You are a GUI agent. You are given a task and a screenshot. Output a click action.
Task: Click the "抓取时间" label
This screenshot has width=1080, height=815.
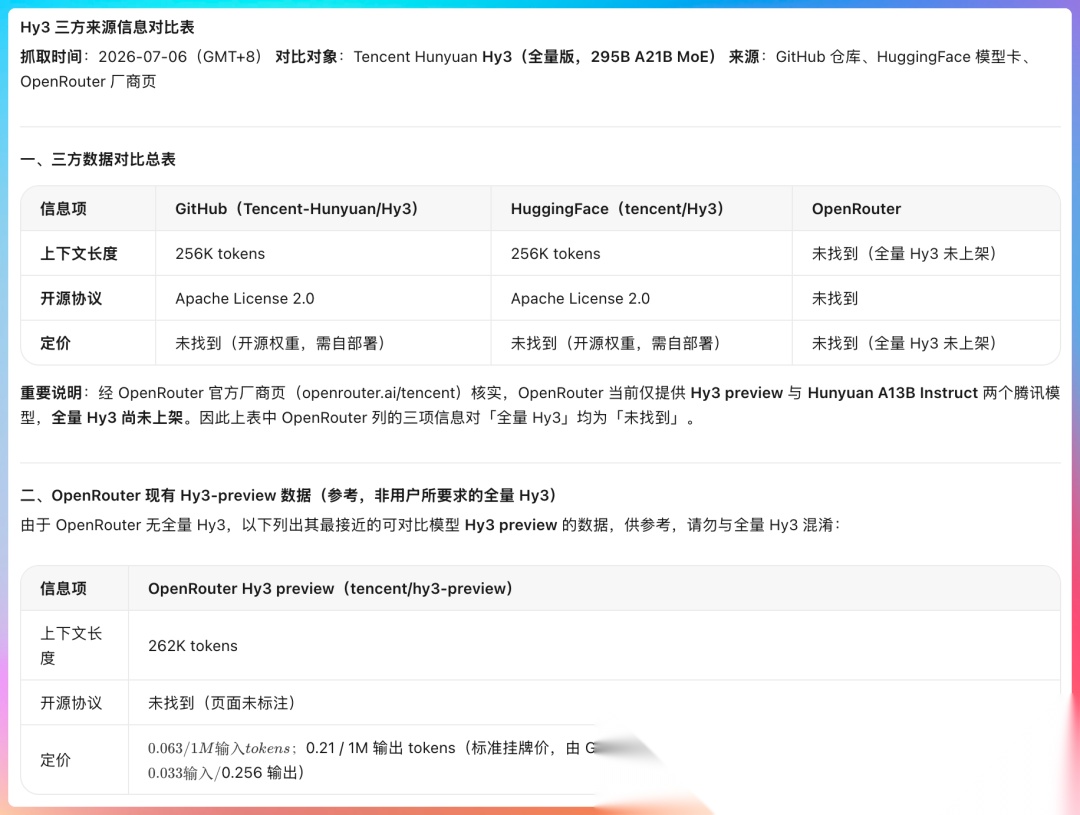(x=52, y=56)
